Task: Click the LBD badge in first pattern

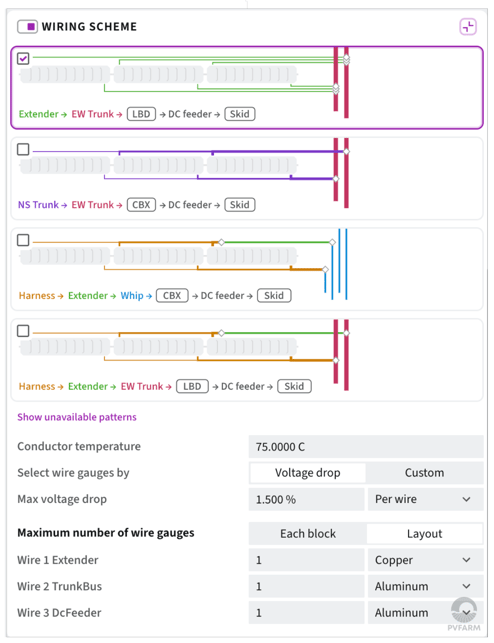Action: (x=141, y=114)
